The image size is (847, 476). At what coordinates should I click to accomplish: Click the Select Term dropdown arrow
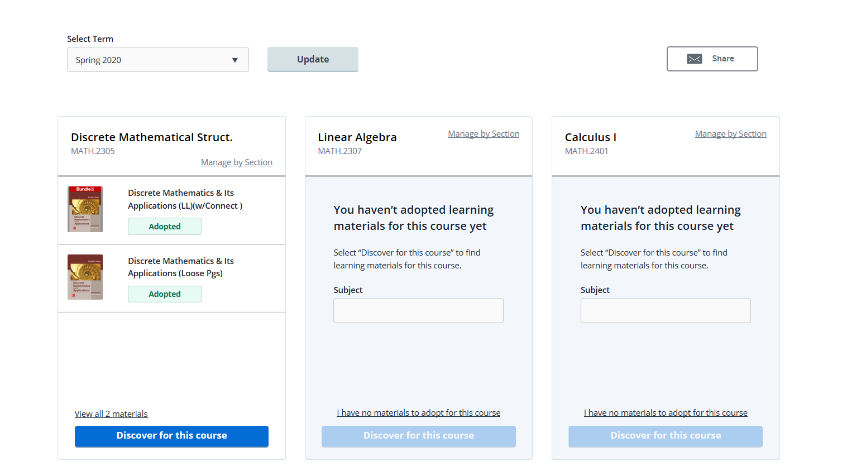pos(235,60)
